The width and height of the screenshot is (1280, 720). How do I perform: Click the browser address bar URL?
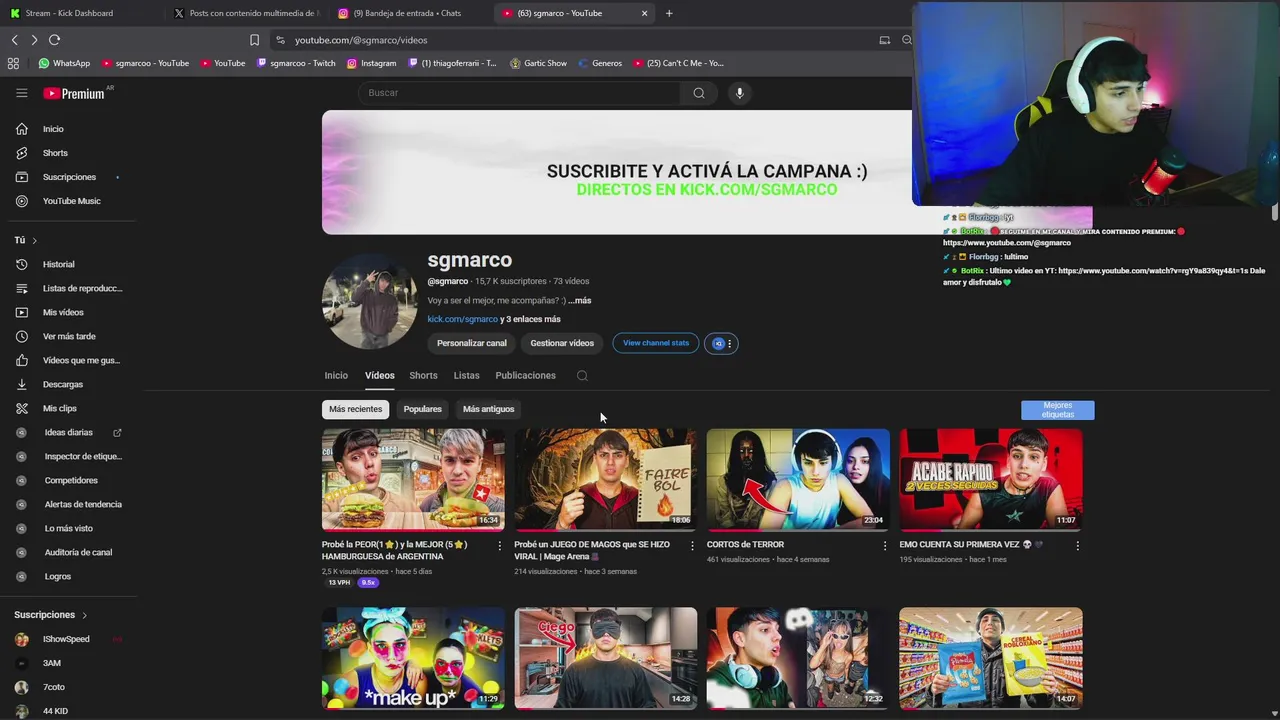[x=361, y=40]
